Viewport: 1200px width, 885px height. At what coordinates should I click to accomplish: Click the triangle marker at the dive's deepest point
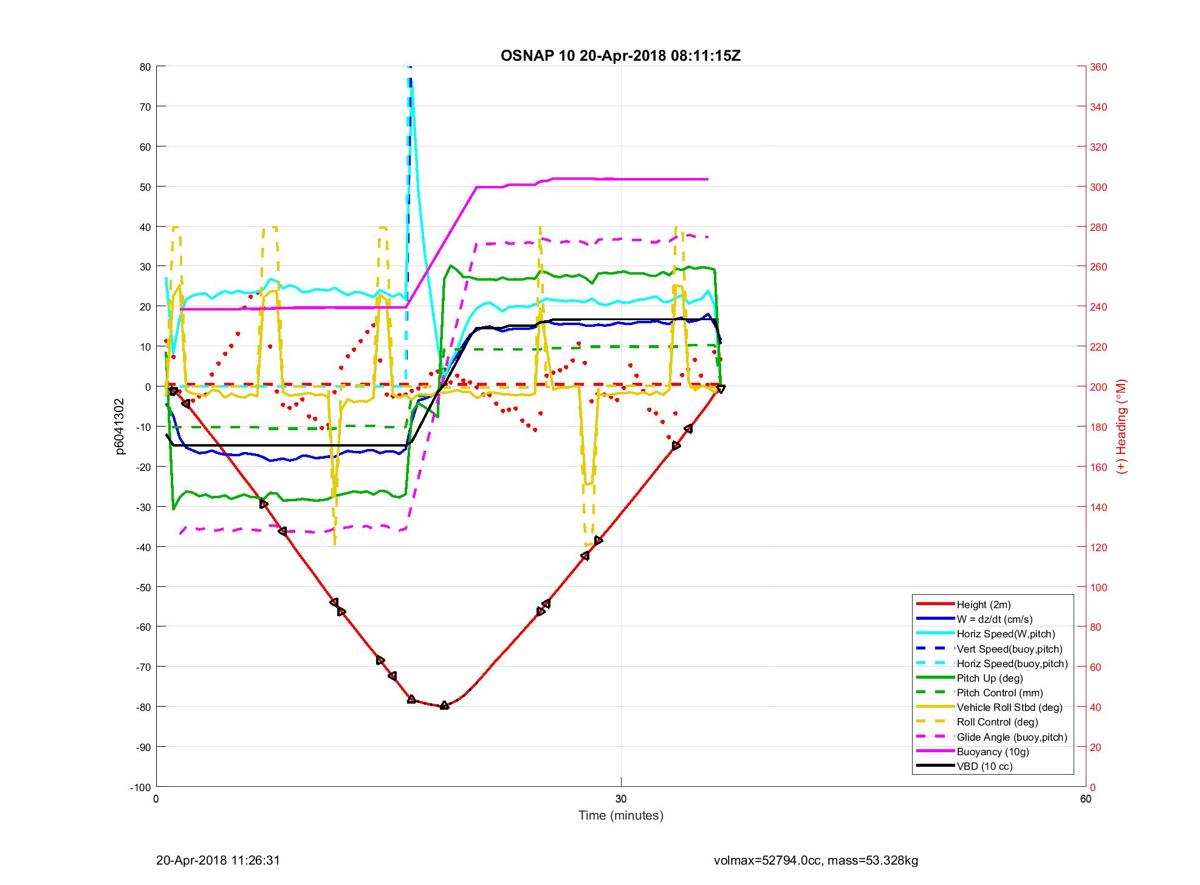[444, 705]
